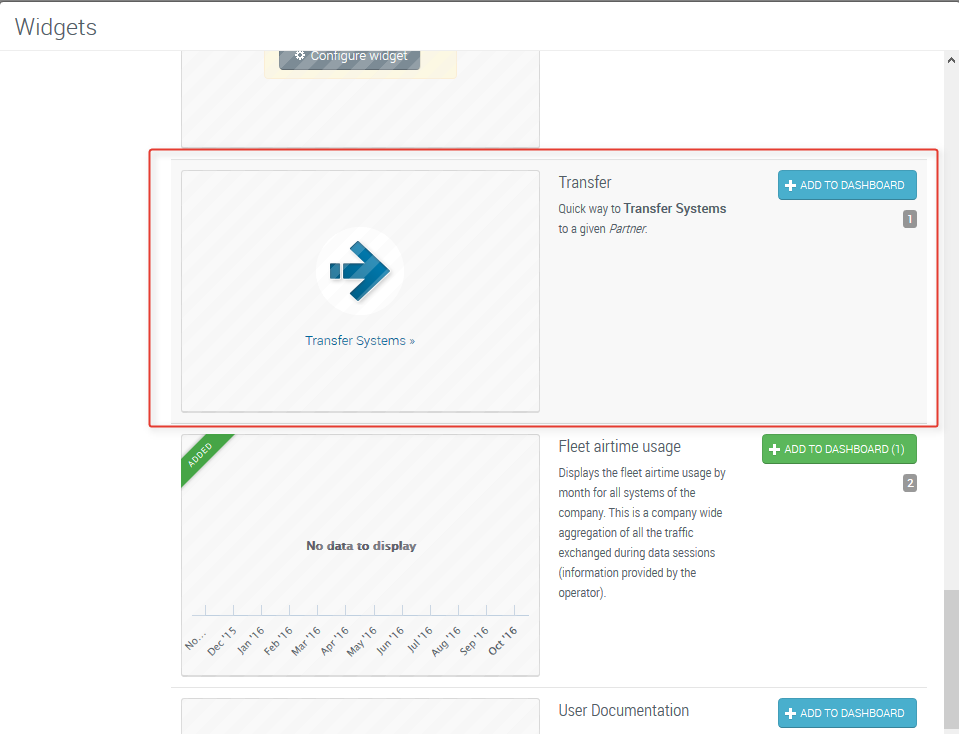Select the Transfer widget heading
Viewport: 959px width, 734px height.
click(585, 183)
